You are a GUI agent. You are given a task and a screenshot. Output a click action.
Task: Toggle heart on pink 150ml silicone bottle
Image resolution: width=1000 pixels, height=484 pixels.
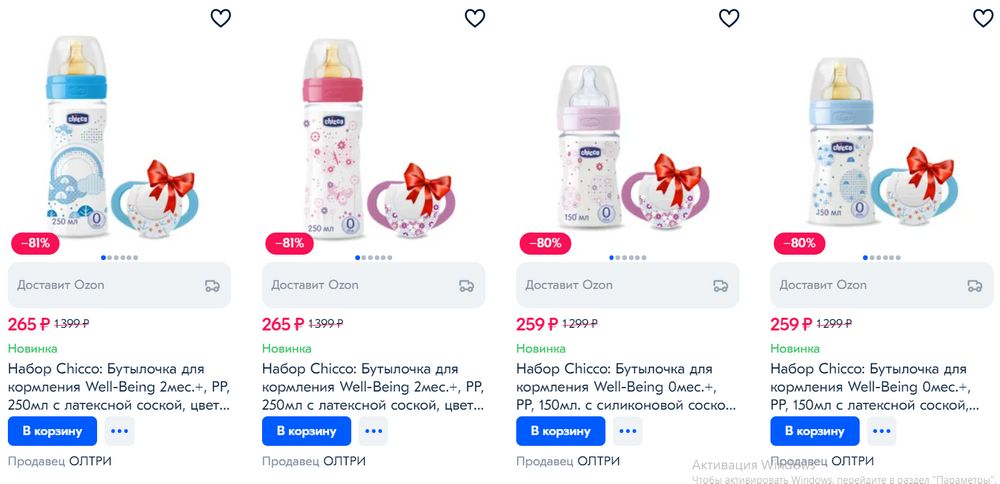pyautogui.click(x=729, y=18)
